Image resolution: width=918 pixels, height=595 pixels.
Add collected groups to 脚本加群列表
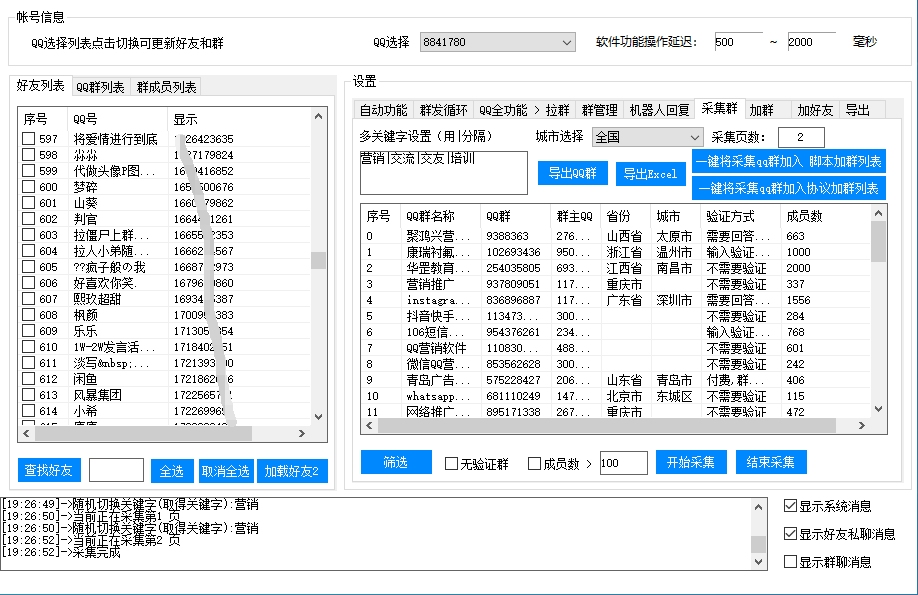point(789,161)
